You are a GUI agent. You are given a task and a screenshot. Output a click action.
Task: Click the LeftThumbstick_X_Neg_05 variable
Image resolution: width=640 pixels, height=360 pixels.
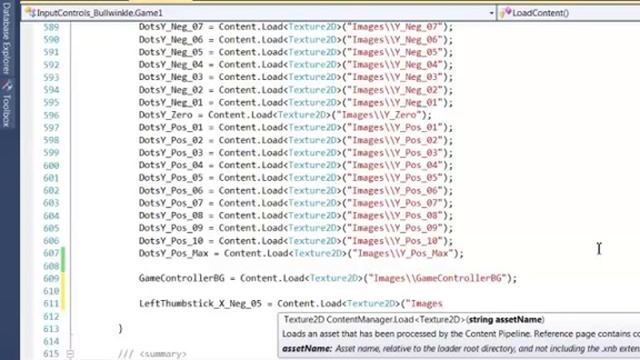[x=200, y=304]
